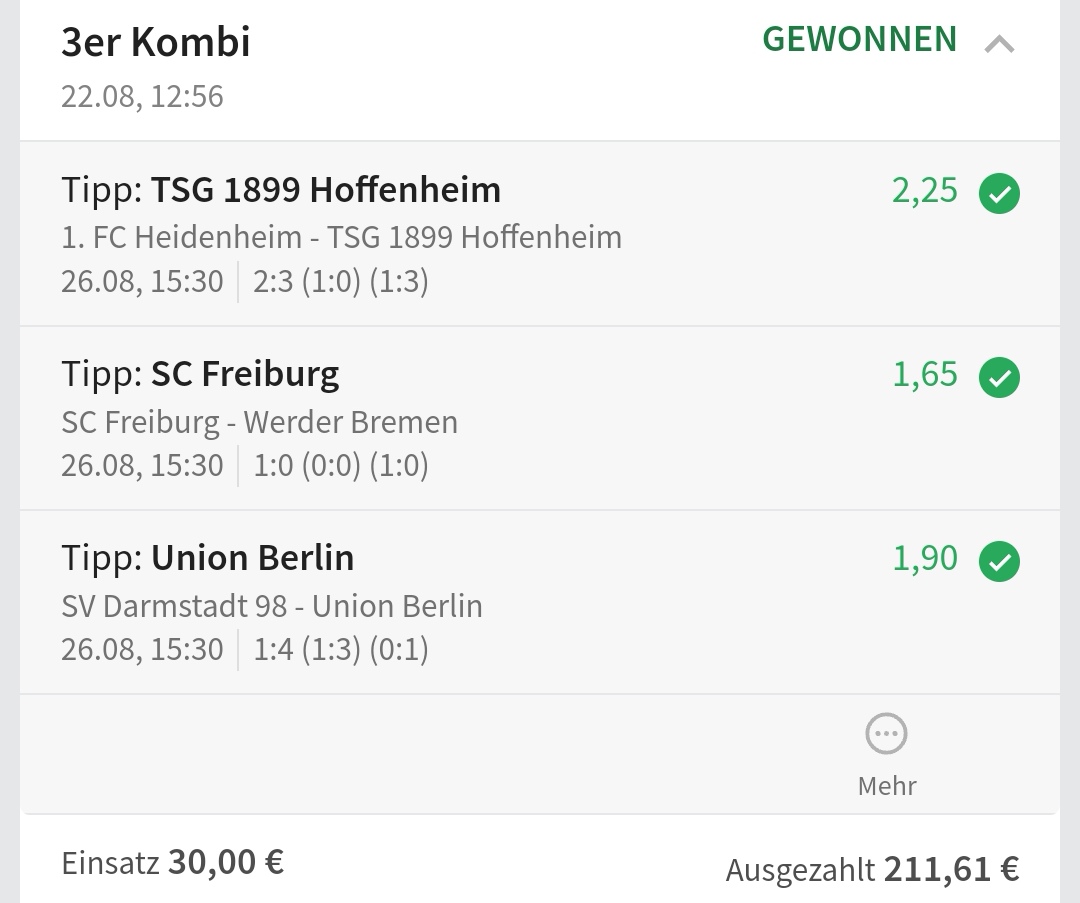Click the 1,90 odds value
1080x903 pixels.
(x=924, y=558)
